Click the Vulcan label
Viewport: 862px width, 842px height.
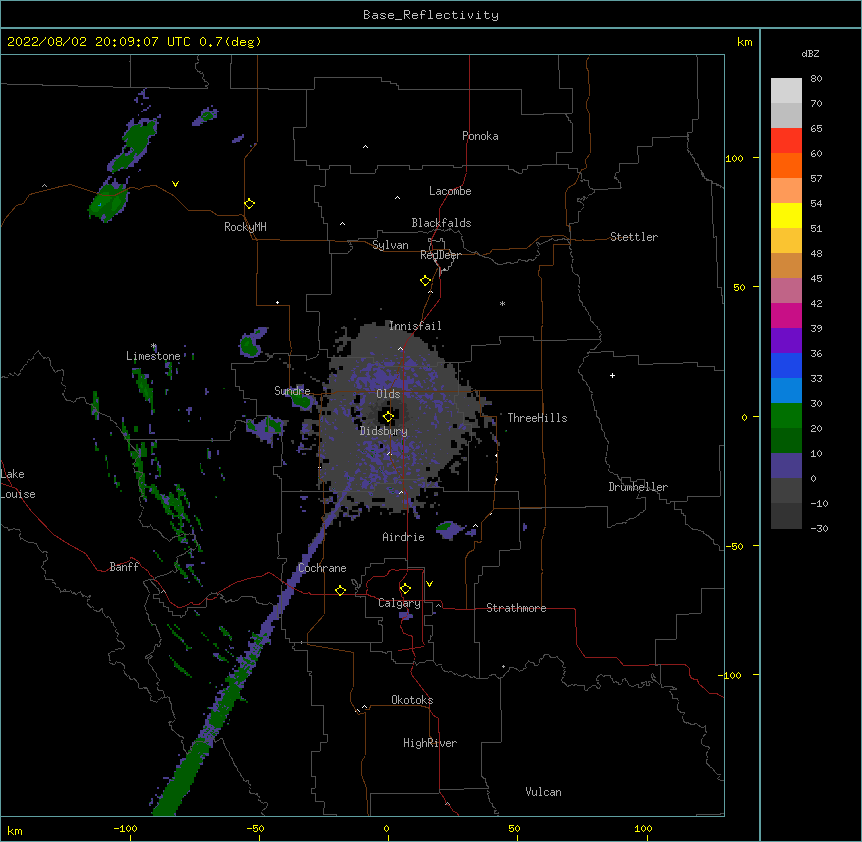tap(543, 792)
